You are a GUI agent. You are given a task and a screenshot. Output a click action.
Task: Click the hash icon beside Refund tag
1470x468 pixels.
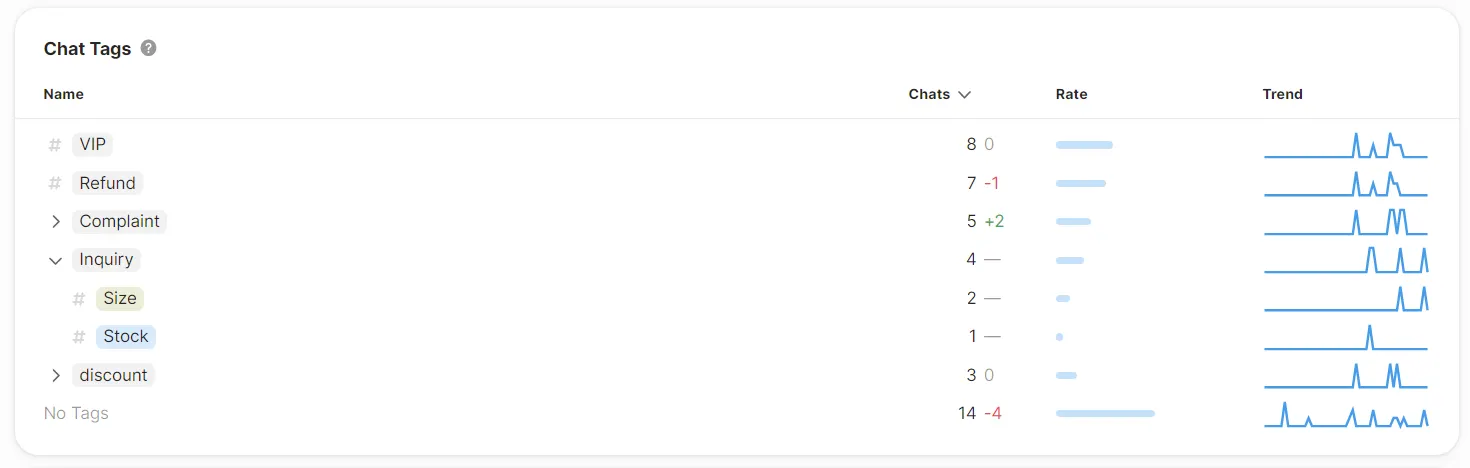point(55,183)
